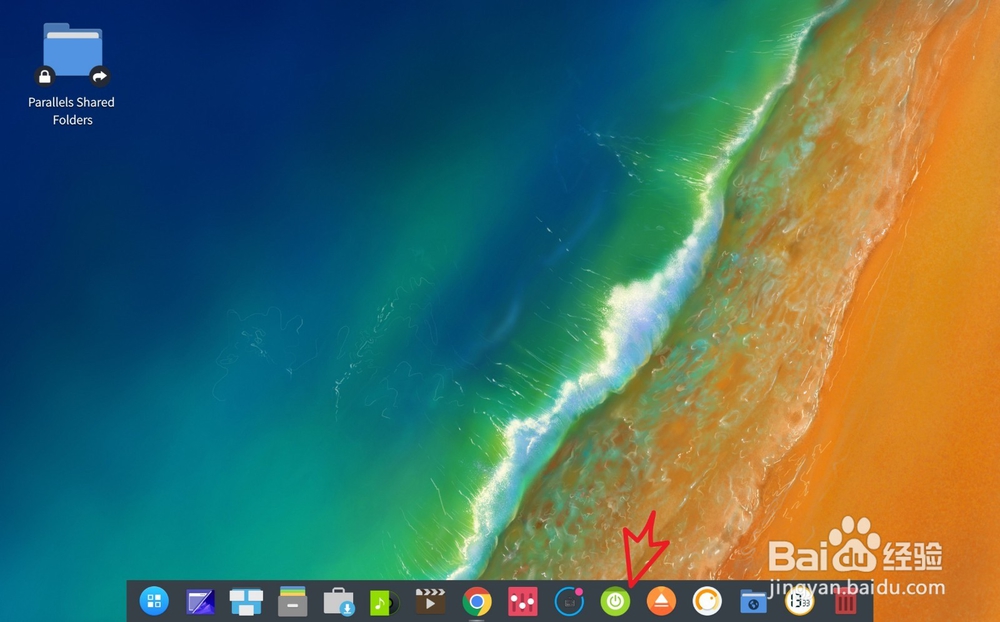The image size is (1000, 622).
Task: Open the File Manager from the dock
Action: coord(292,601)
